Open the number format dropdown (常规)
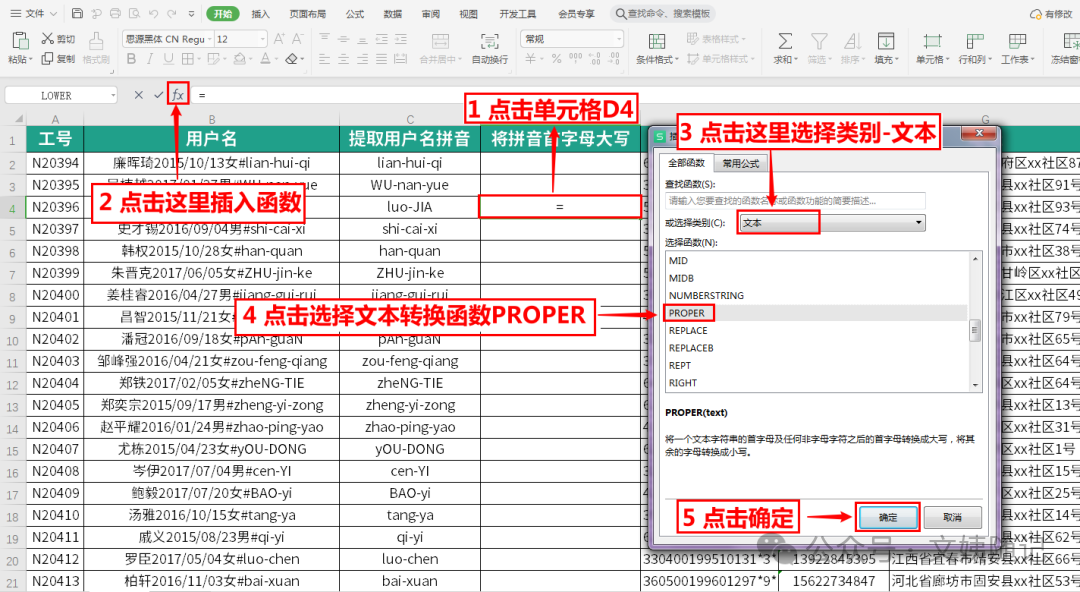Image resolution: width=1080 pixels, height=592 pixels. 572,39
